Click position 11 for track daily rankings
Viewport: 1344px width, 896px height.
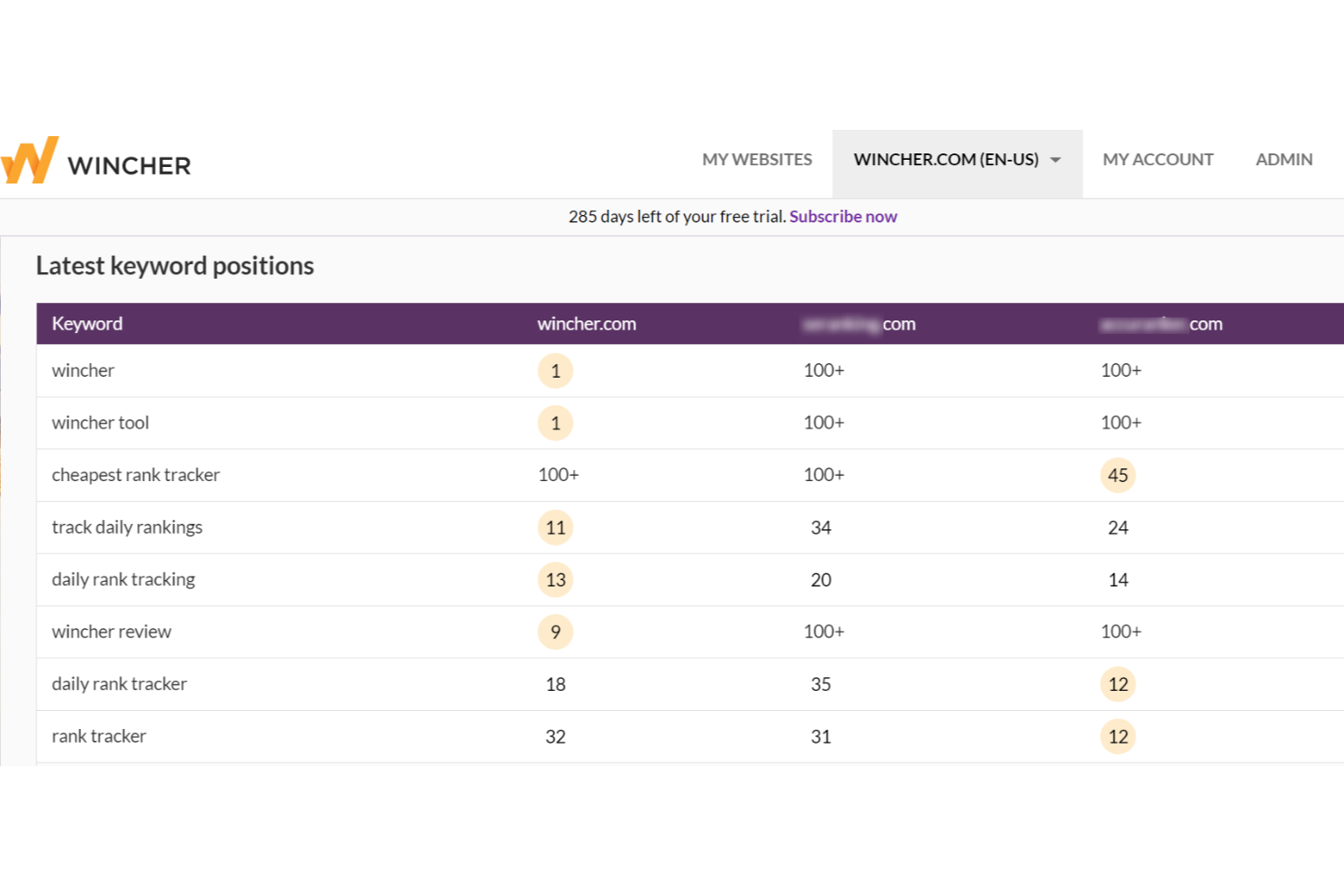(x=556, y=527)
